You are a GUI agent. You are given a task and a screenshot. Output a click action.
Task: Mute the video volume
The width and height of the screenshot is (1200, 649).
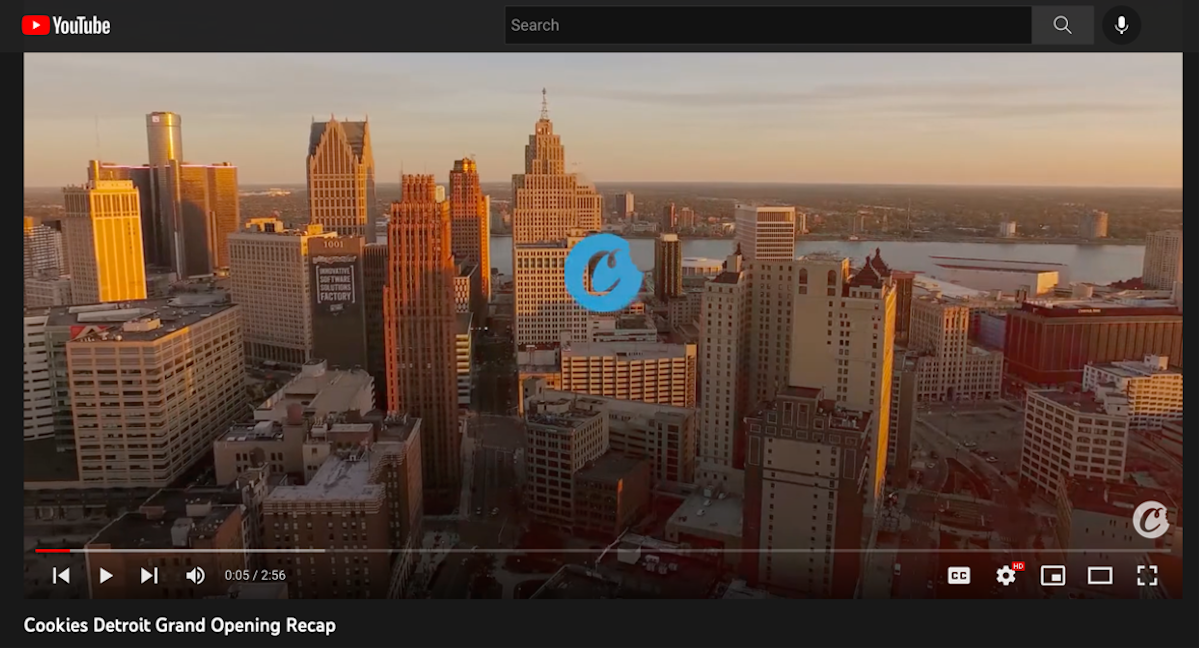pos(195,575)
